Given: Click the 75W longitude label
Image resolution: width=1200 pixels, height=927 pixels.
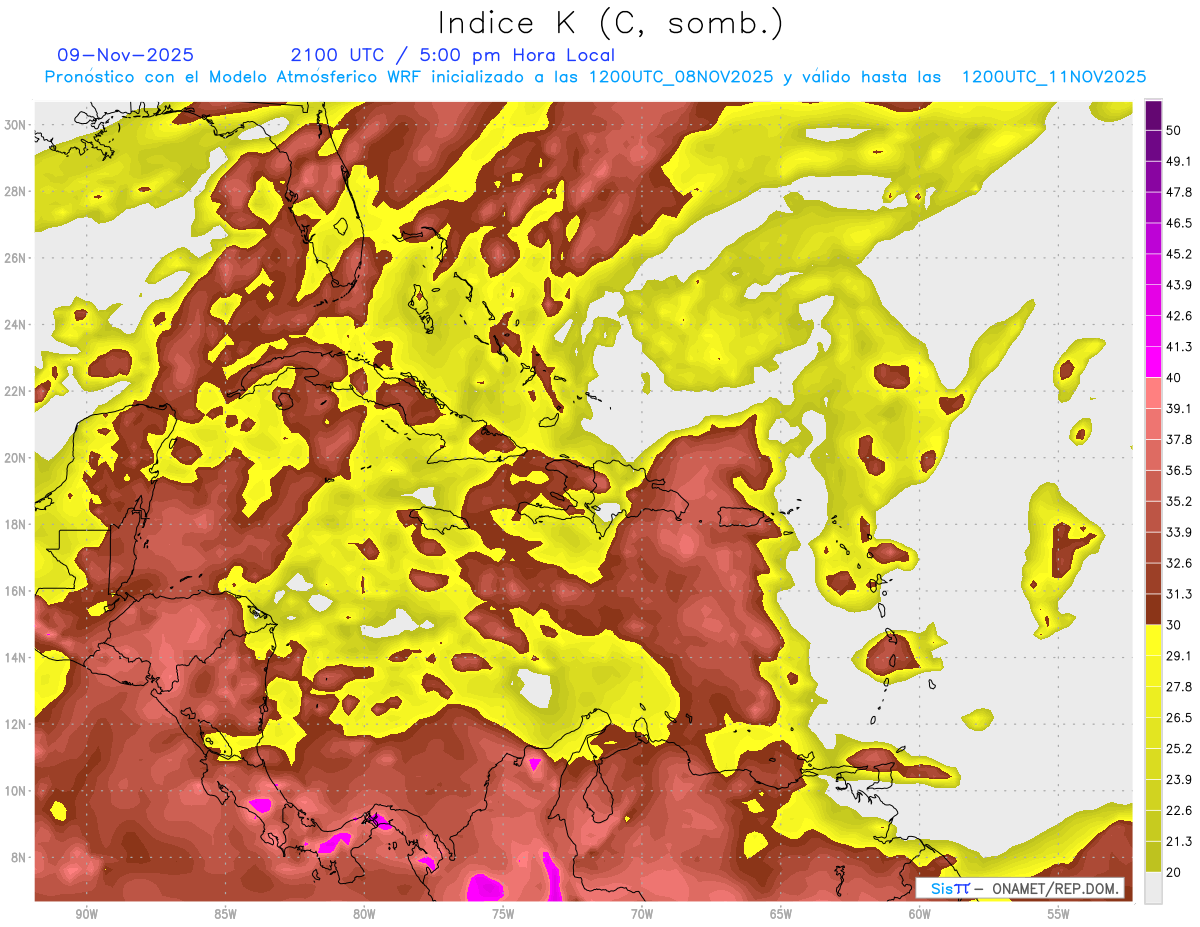Looking at the screenshot, I should (x=503, y=914).
